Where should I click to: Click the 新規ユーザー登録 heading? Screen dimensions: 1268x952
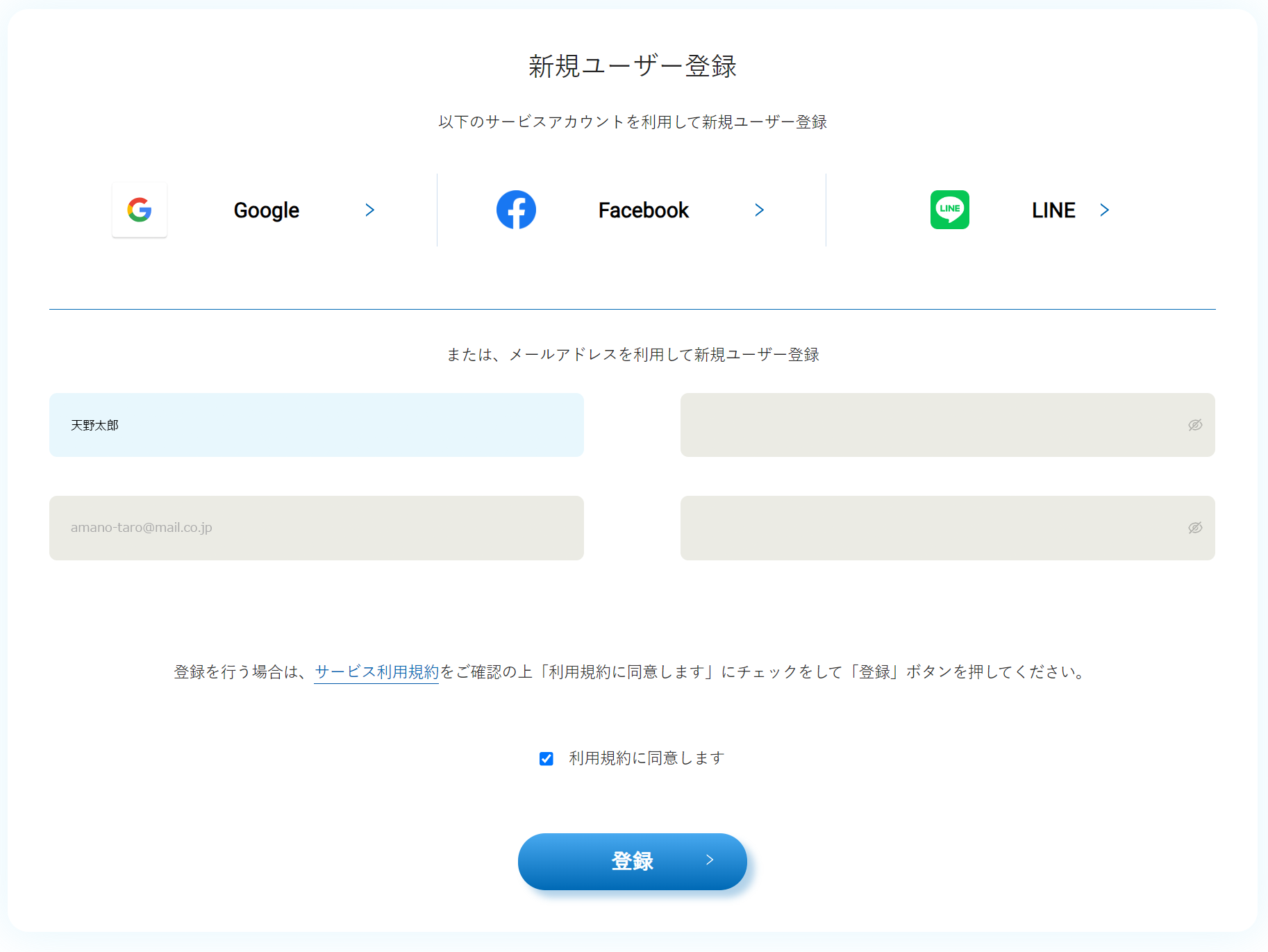[x=633, y=66]
